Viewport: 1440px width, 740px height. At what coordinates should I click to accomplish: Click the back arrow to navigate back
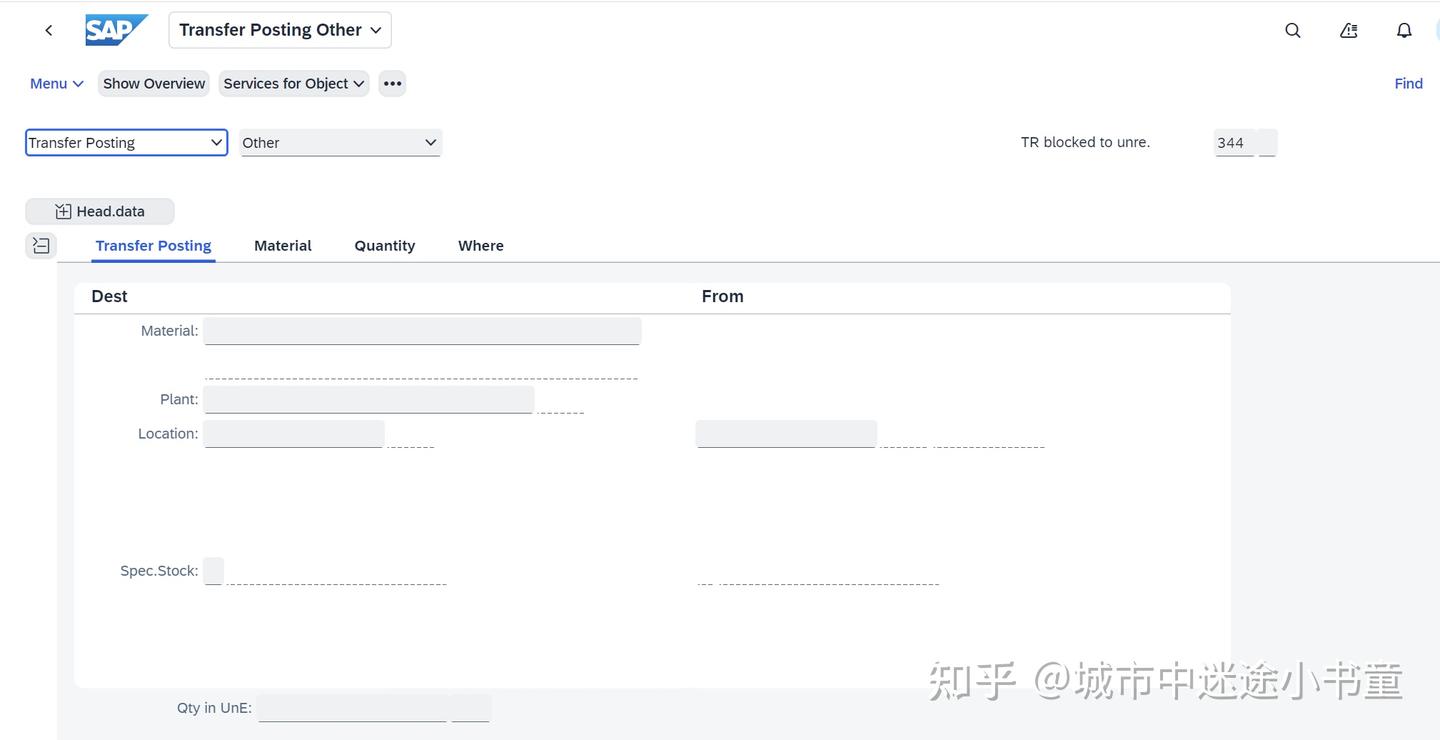click(48, 29)
